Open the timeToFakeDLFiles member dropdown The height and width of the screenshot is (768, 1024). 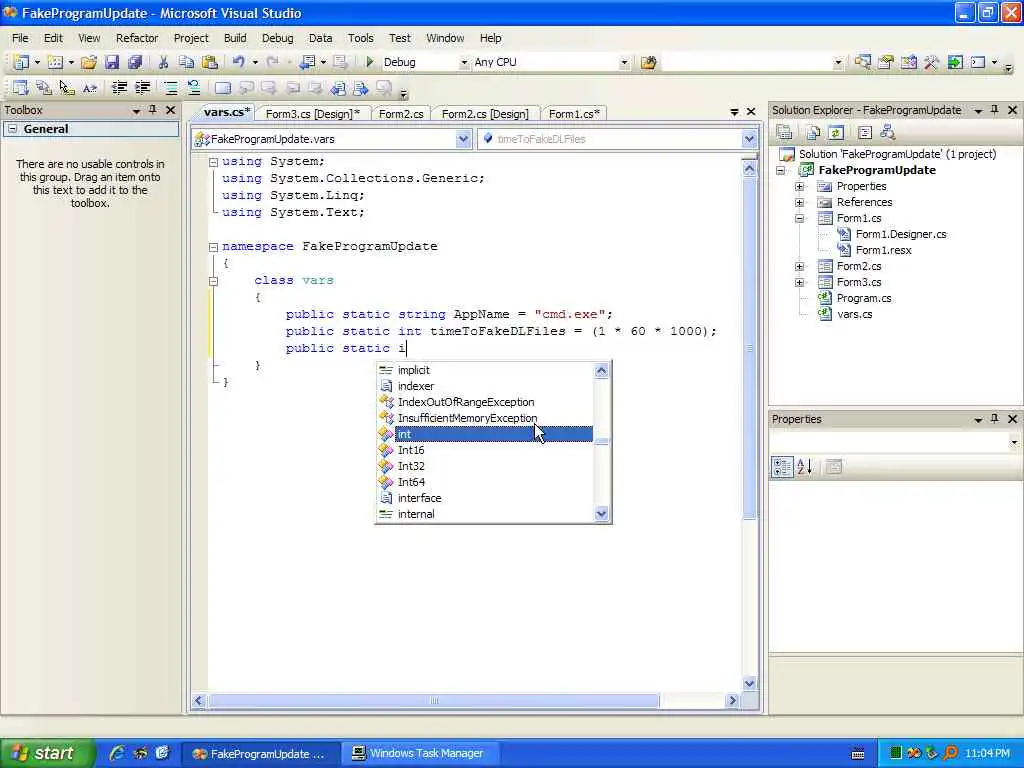click(748, 138)
